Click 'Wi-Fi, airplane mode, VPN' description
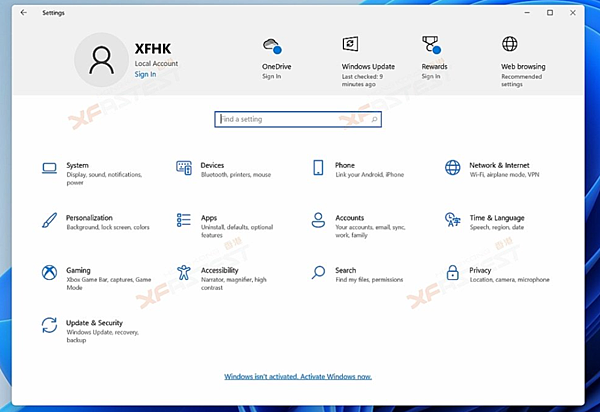 coord(504,175)
